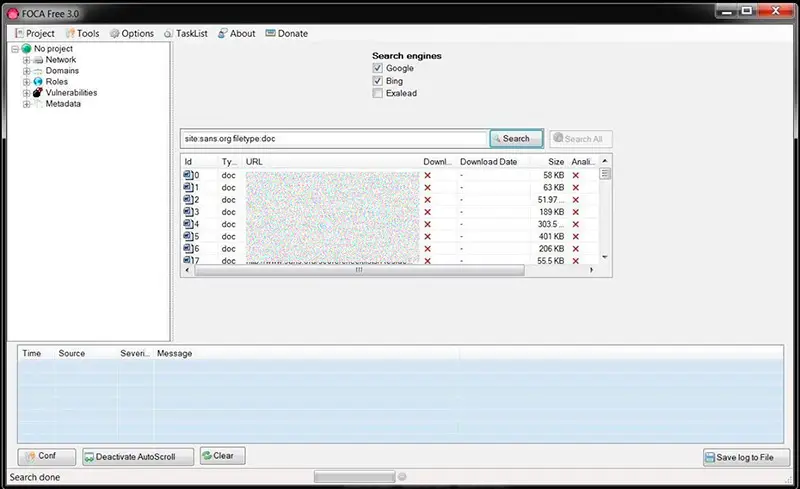Expand the Network tree node
Image resolution: width=800 pixels, height=489 pixels.
click(27, 60)
